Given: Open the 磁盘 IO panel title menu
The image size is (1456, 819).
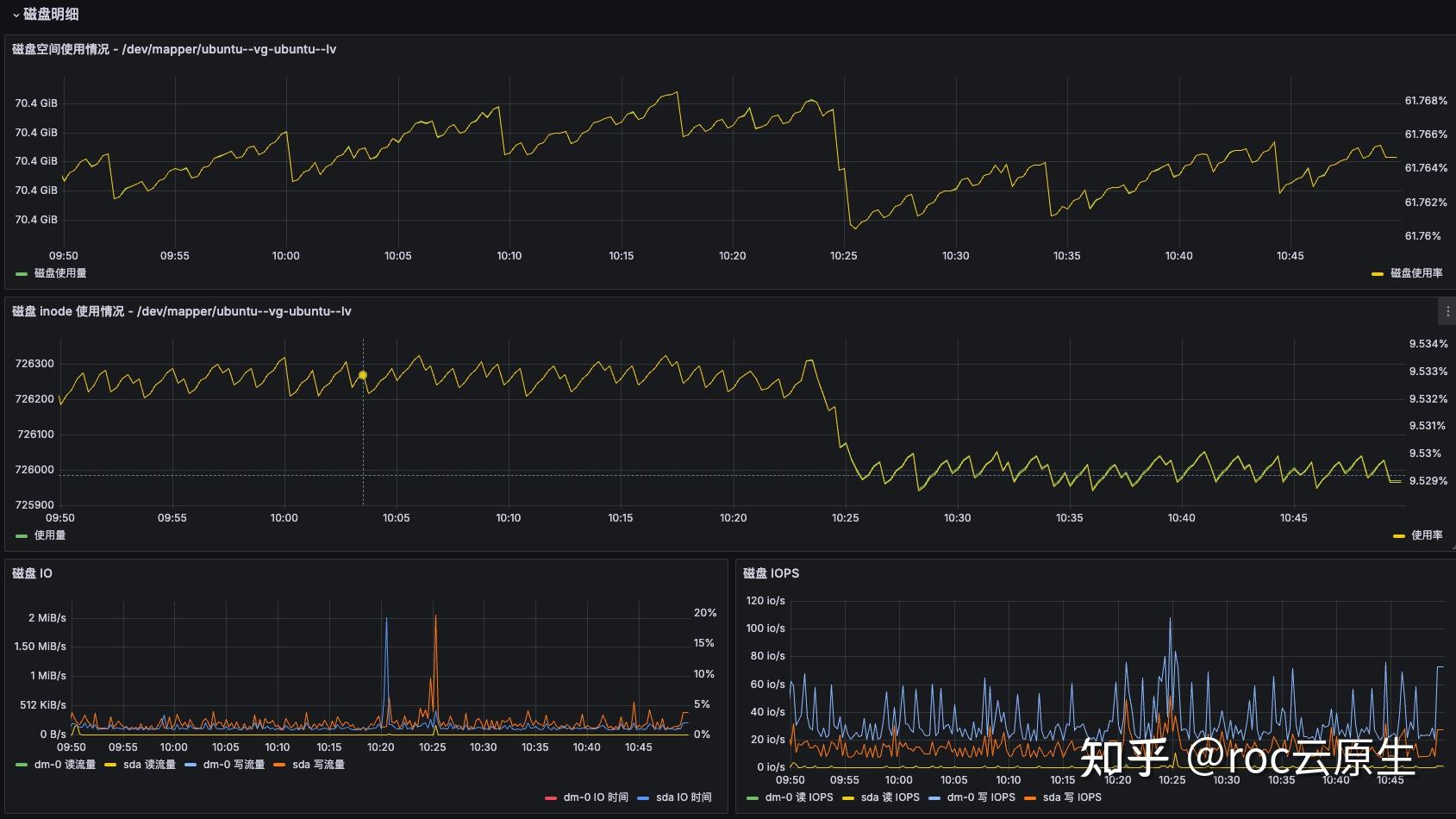Looking at the screenshot, I should coord(32,573).
